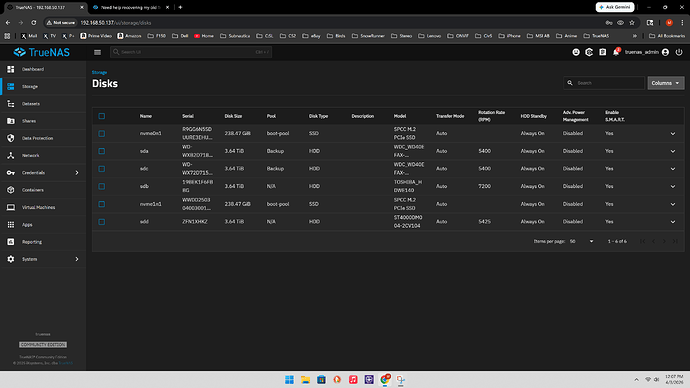Click the Network sidebar icon
Screen dimensions: 690x388
tap(11, 155)
